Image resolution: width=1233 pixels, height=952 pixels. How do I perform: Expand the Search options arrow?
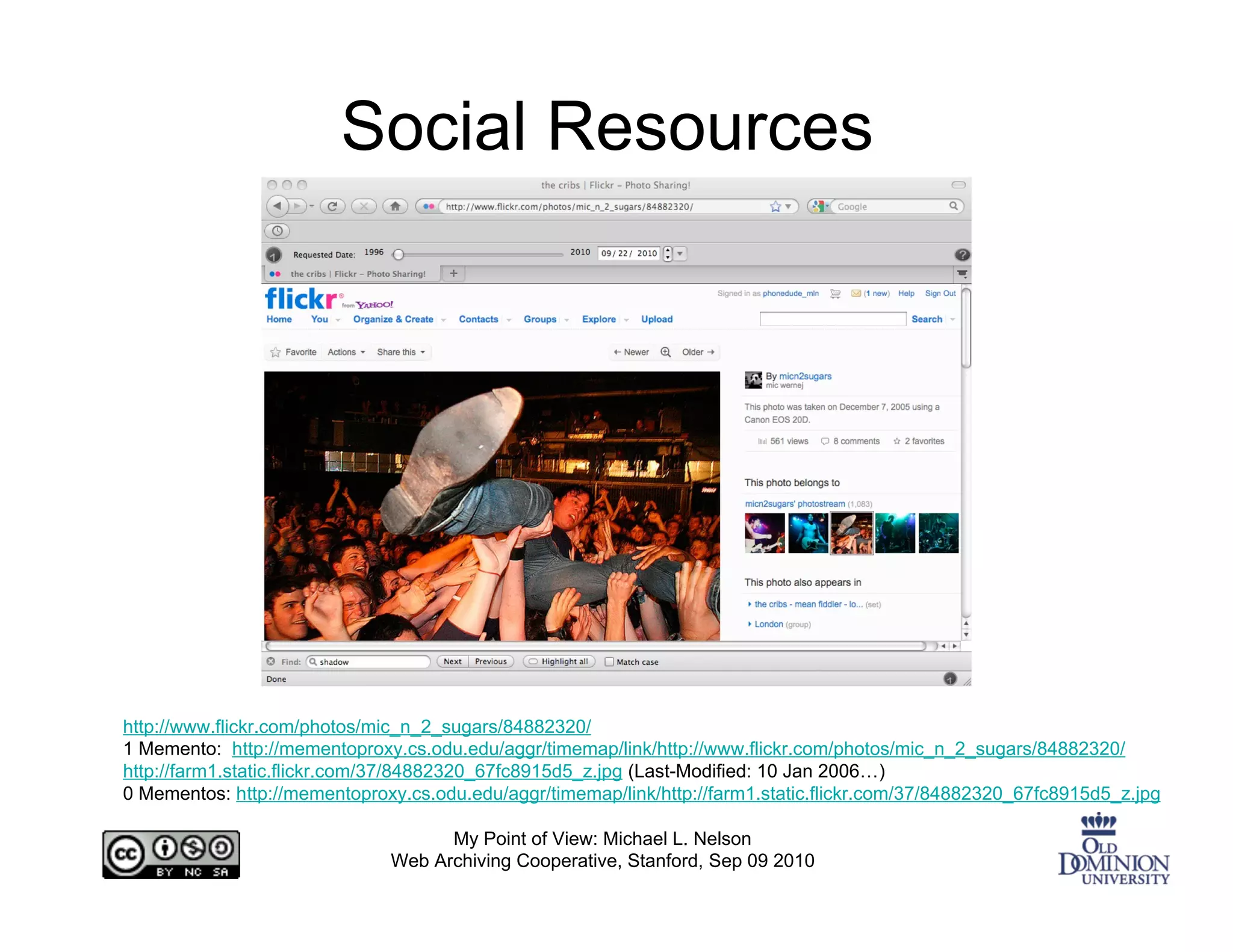(x=952, y=320)
